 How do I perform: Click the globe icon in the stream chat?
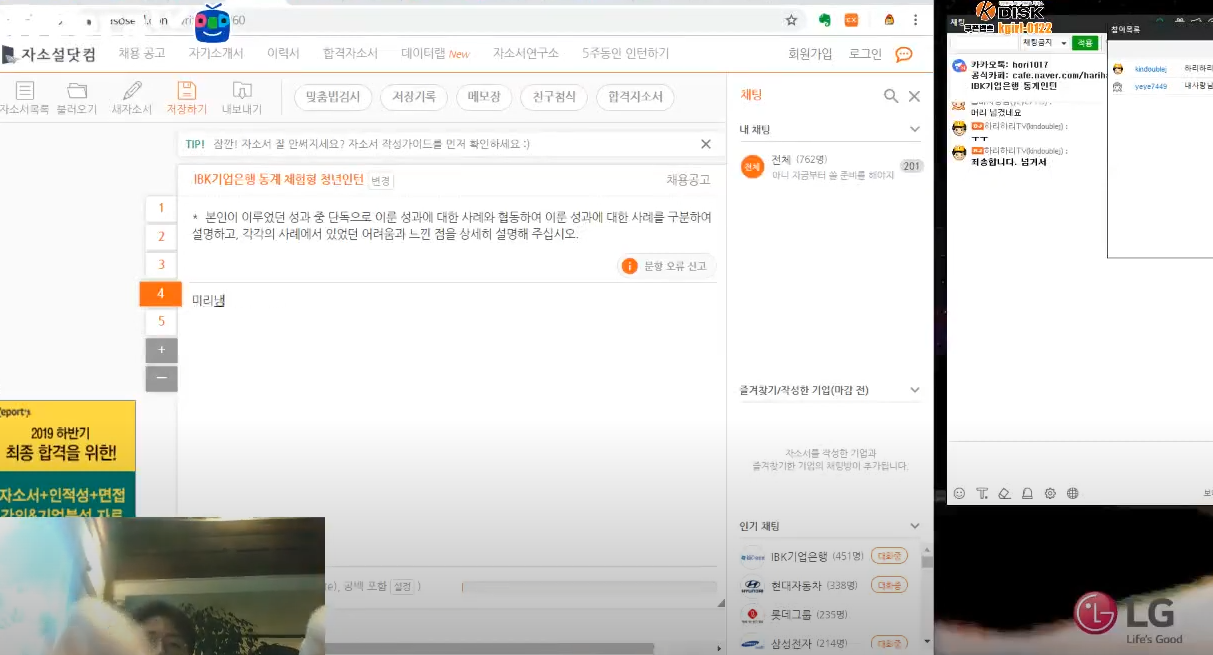(x=1073, y=493)
